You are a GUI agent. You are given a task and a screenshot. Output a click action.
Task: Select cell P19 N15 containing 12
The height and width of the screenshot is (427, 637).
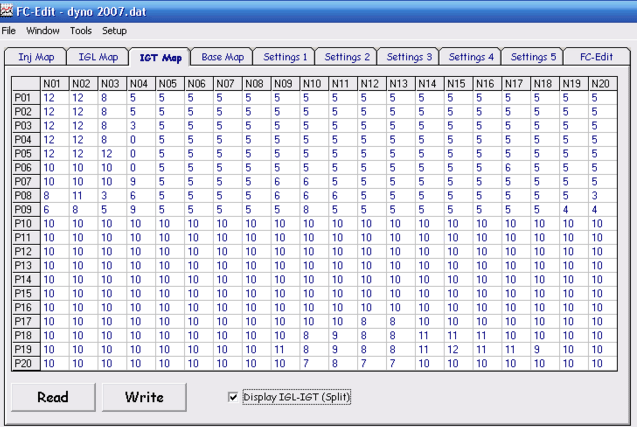[x=459, y=349]
